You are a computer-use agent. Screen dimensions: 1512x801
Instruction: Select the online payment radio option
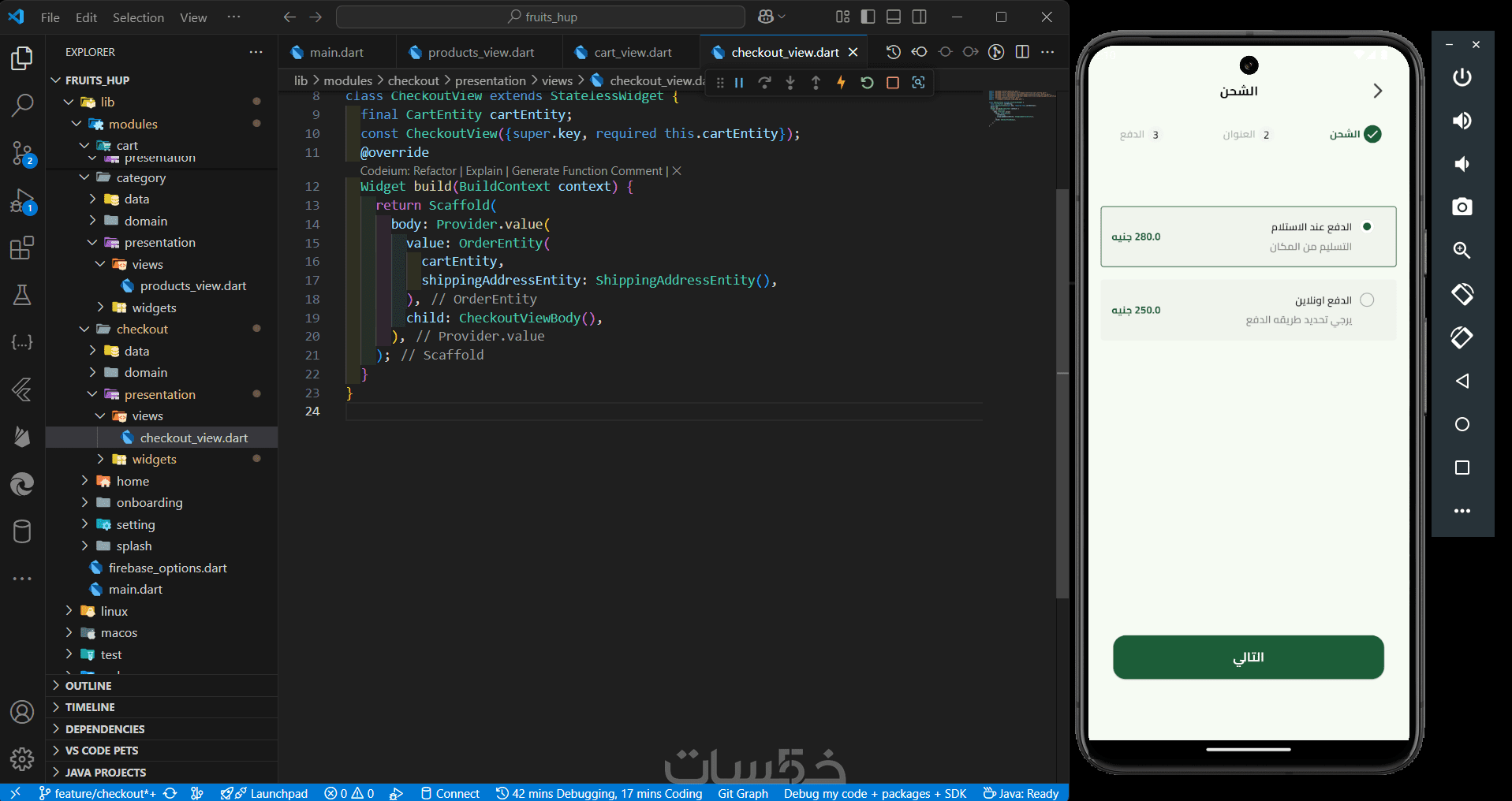pyautogui.click(x=1367, y=300)
